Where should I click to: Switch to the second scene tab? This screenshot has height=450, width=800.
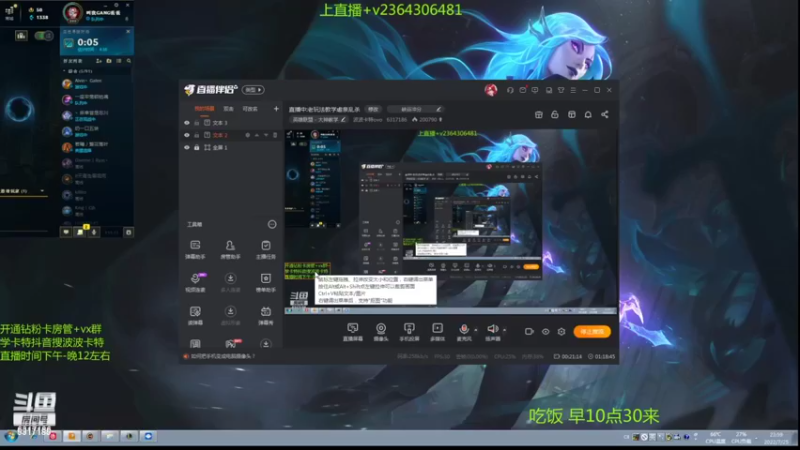tap(229, 109)
